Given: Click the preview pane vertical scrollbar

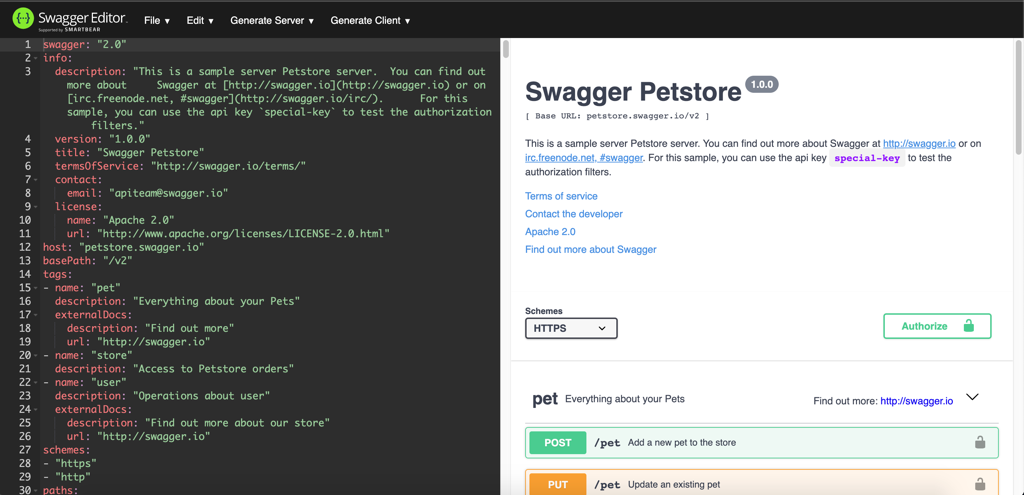Looking at the screenshot, I should coord(1019,100).
